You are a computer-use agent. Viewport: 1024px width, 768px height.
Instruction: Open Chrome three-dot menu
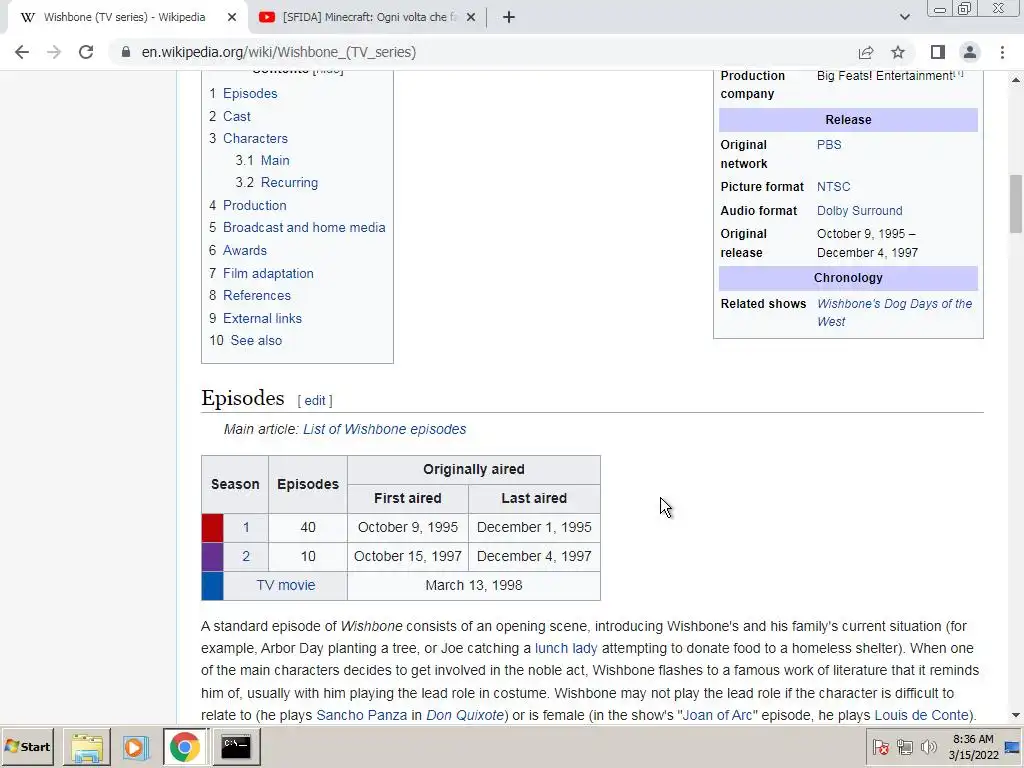pos(1002,52)
